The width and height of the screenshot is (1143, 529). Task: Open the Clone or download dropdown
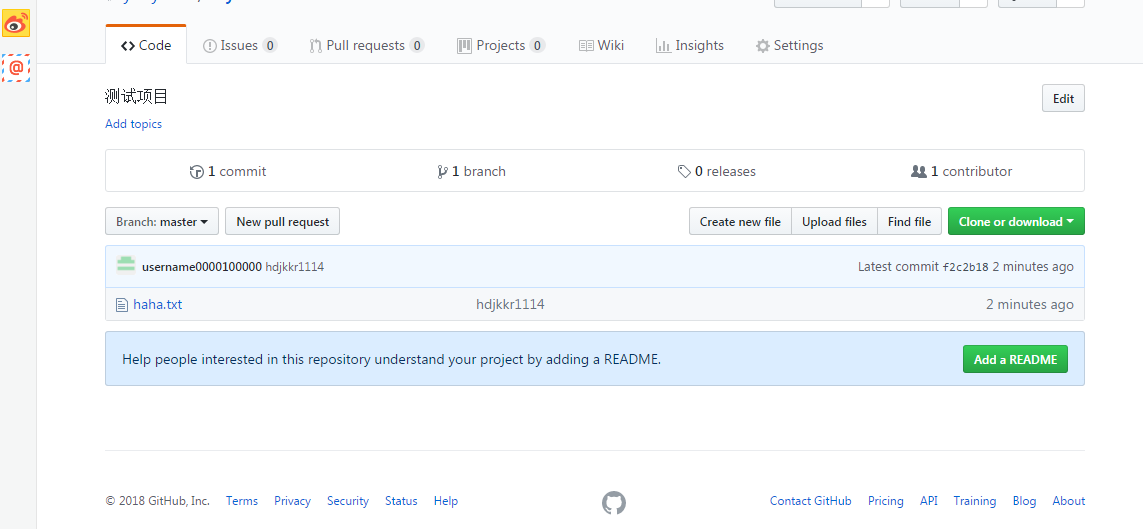coord(1016,222)
